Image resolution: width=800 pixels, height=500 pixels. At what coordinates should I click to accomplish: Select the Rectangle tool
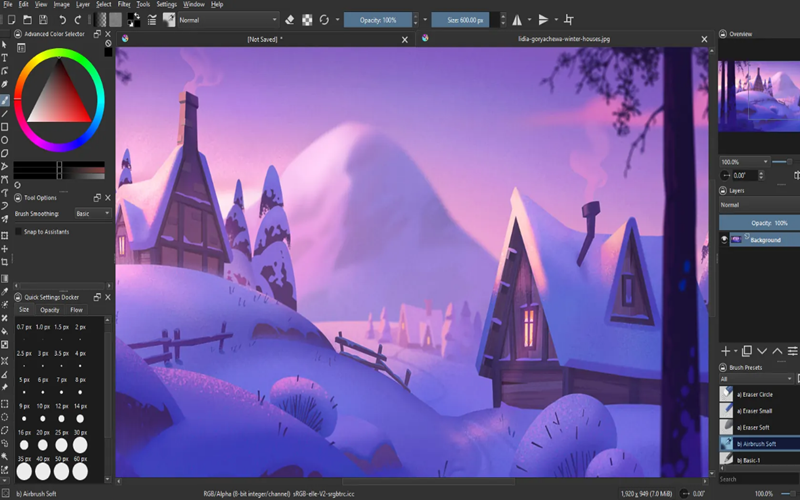tap(5, 127)
